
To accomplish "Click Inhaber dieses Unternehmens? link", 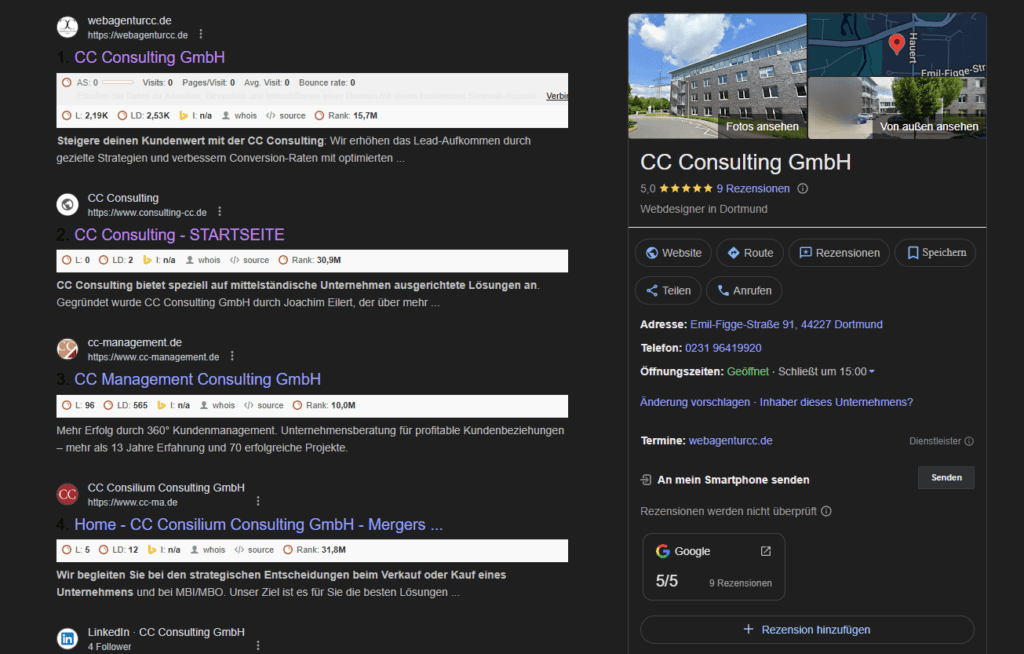I will coord(836,402).
